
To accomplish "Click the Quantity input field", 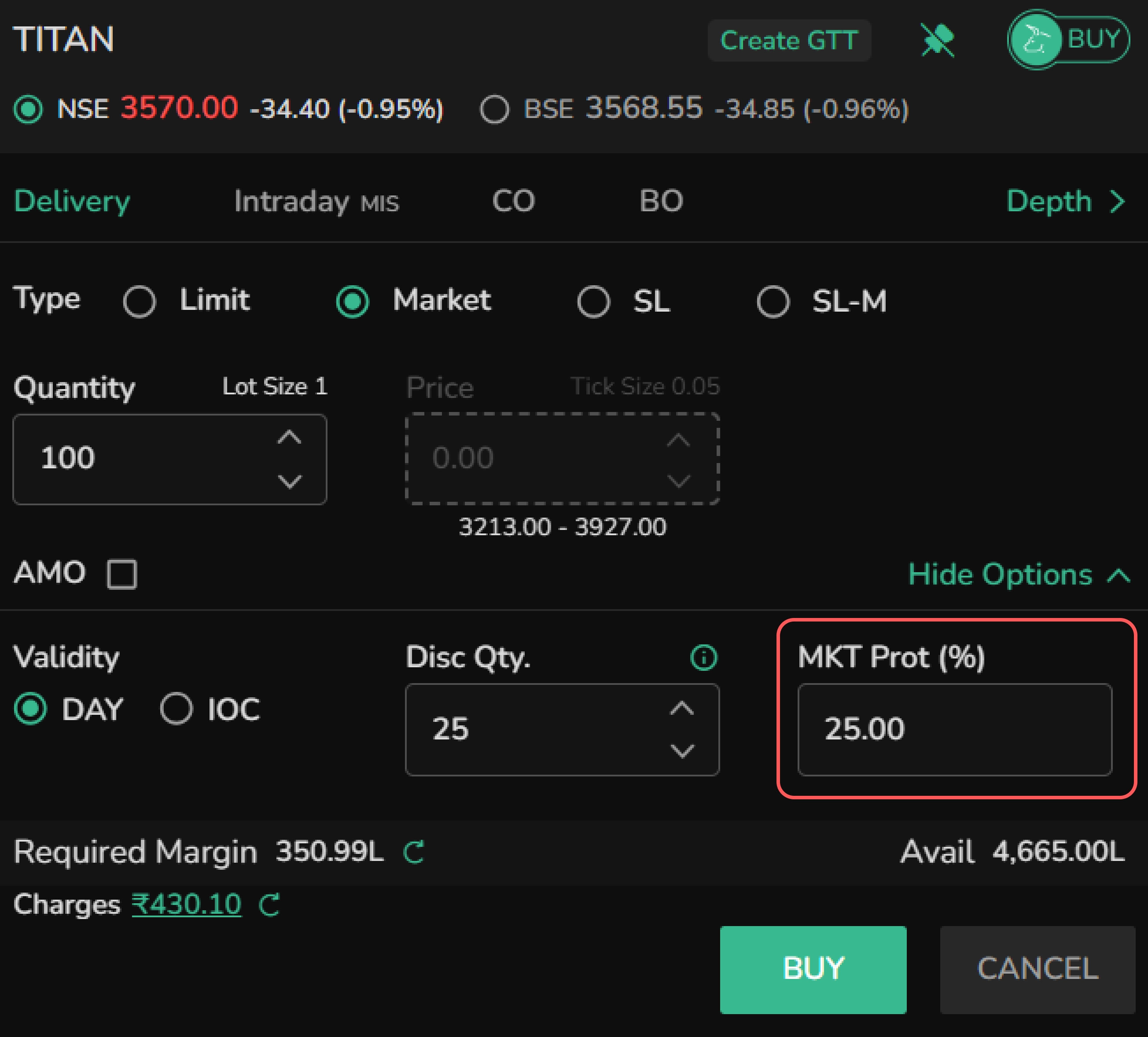I will click(170, 459).
